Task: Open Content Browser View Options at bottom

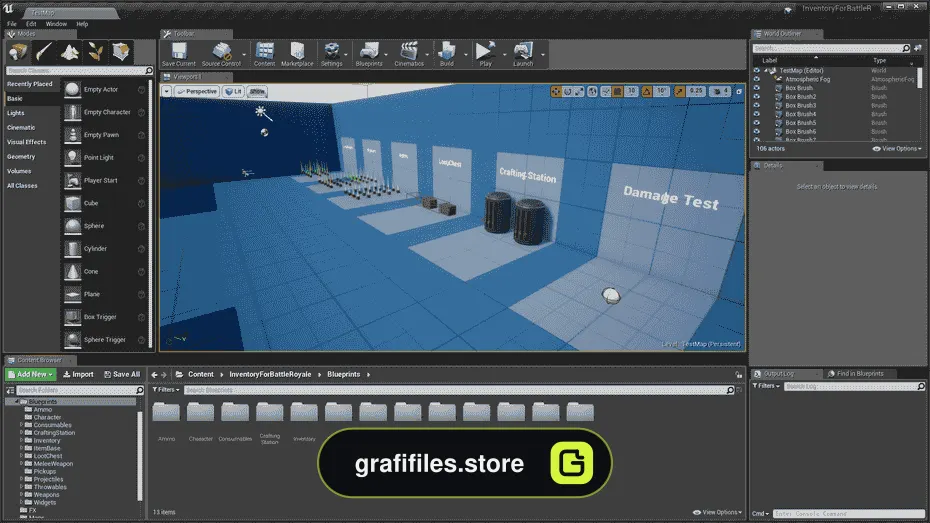Action: (x=717, y=512)
